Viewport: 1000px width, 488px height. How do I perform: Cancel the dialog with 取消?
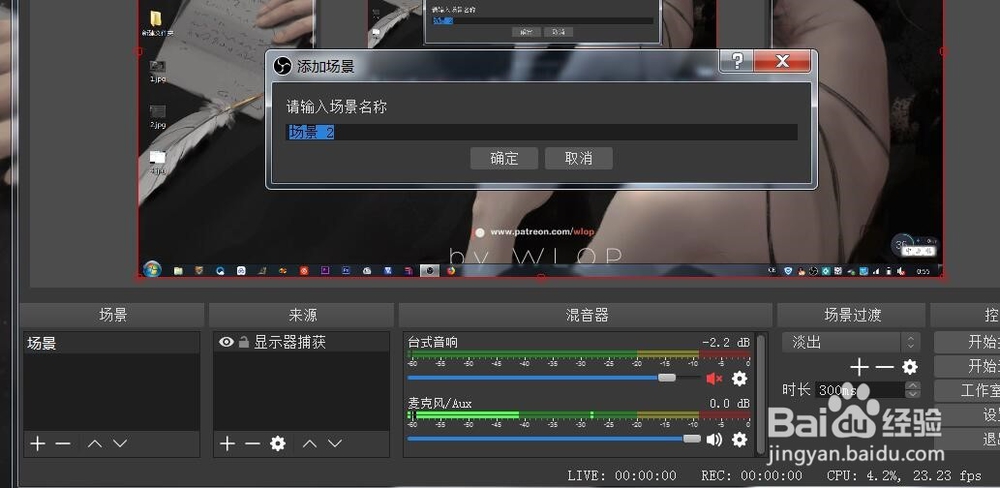click(x=578, y=158)
